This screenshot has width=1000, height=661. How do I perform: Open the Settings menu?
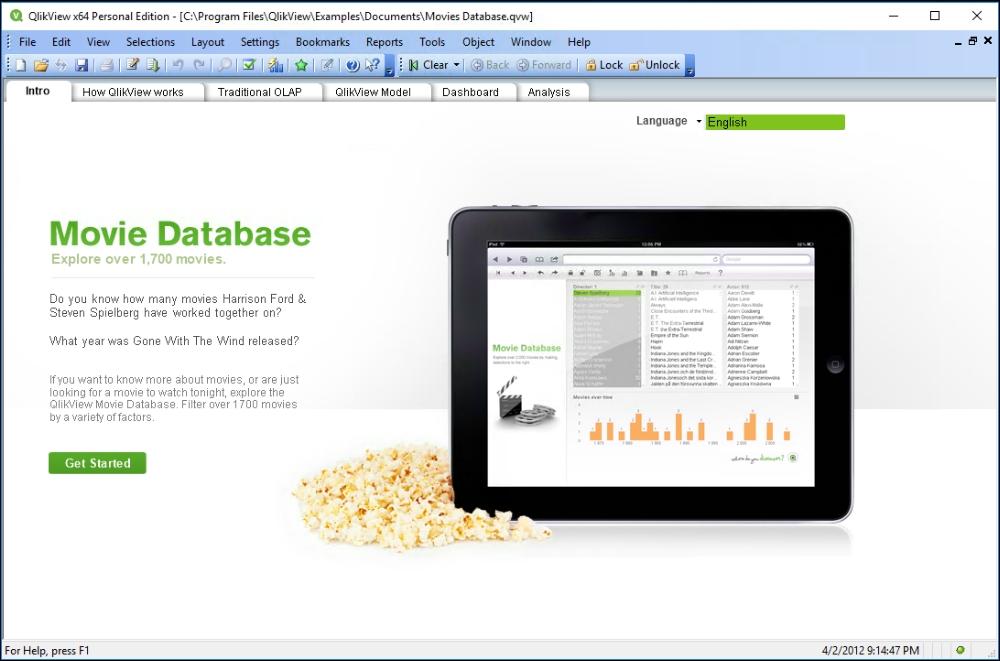tap(260, 42)
